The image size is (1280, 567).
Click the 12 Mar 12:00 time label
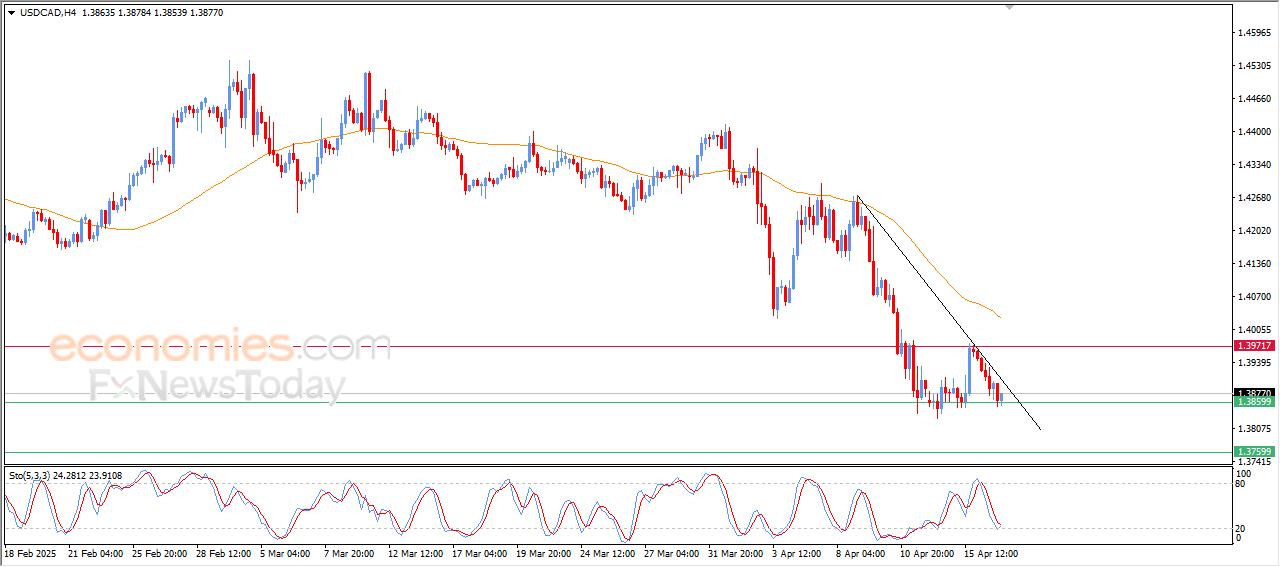[416, 553]
